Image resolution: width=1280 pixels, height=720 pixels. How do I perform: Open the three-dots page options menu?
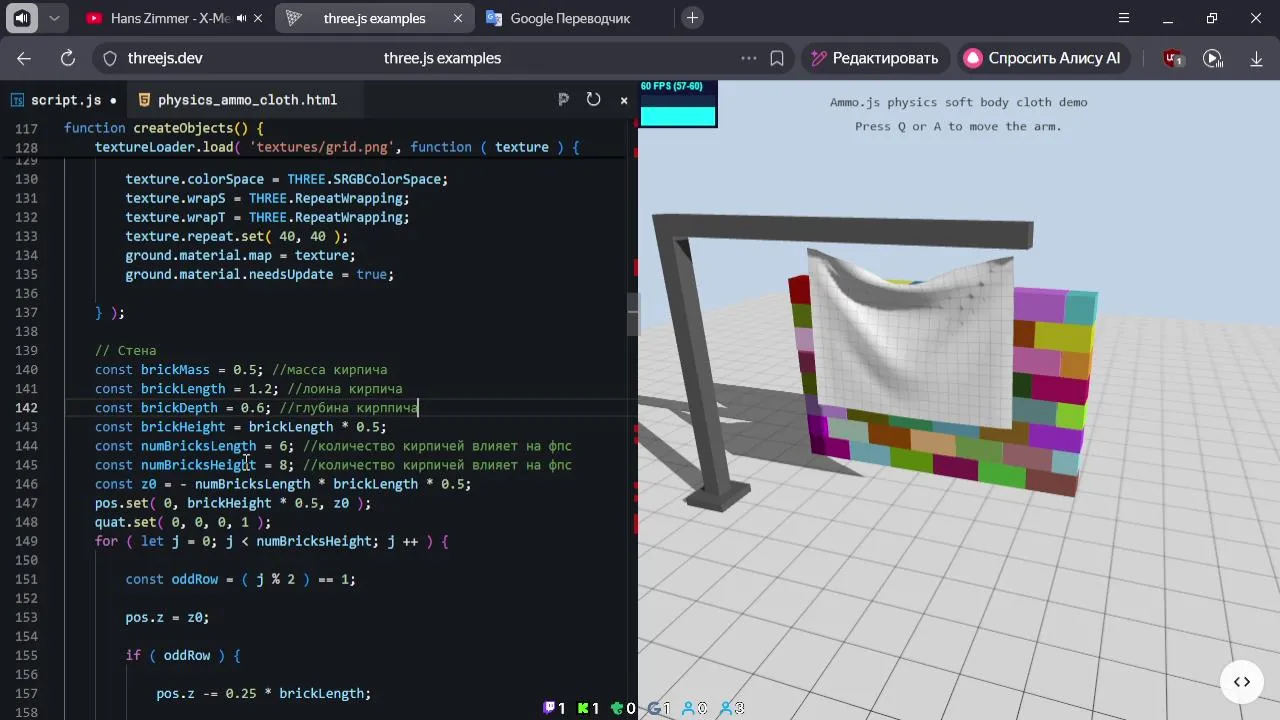point(748,58)
